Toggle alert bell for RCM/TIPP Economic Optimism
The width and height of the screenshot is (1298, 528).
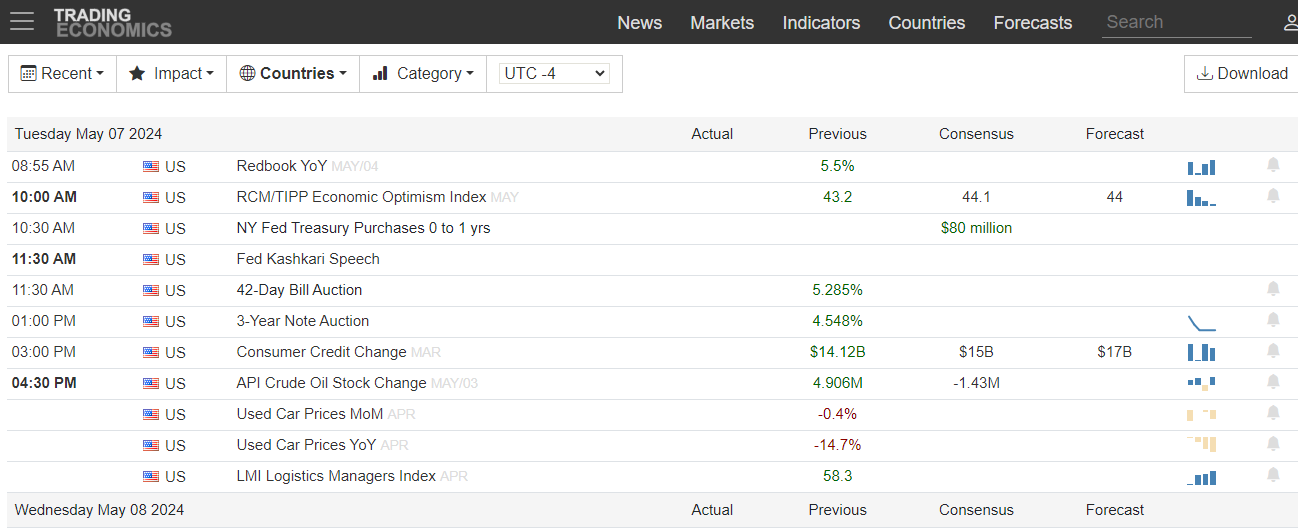(x=1273, y=196)
